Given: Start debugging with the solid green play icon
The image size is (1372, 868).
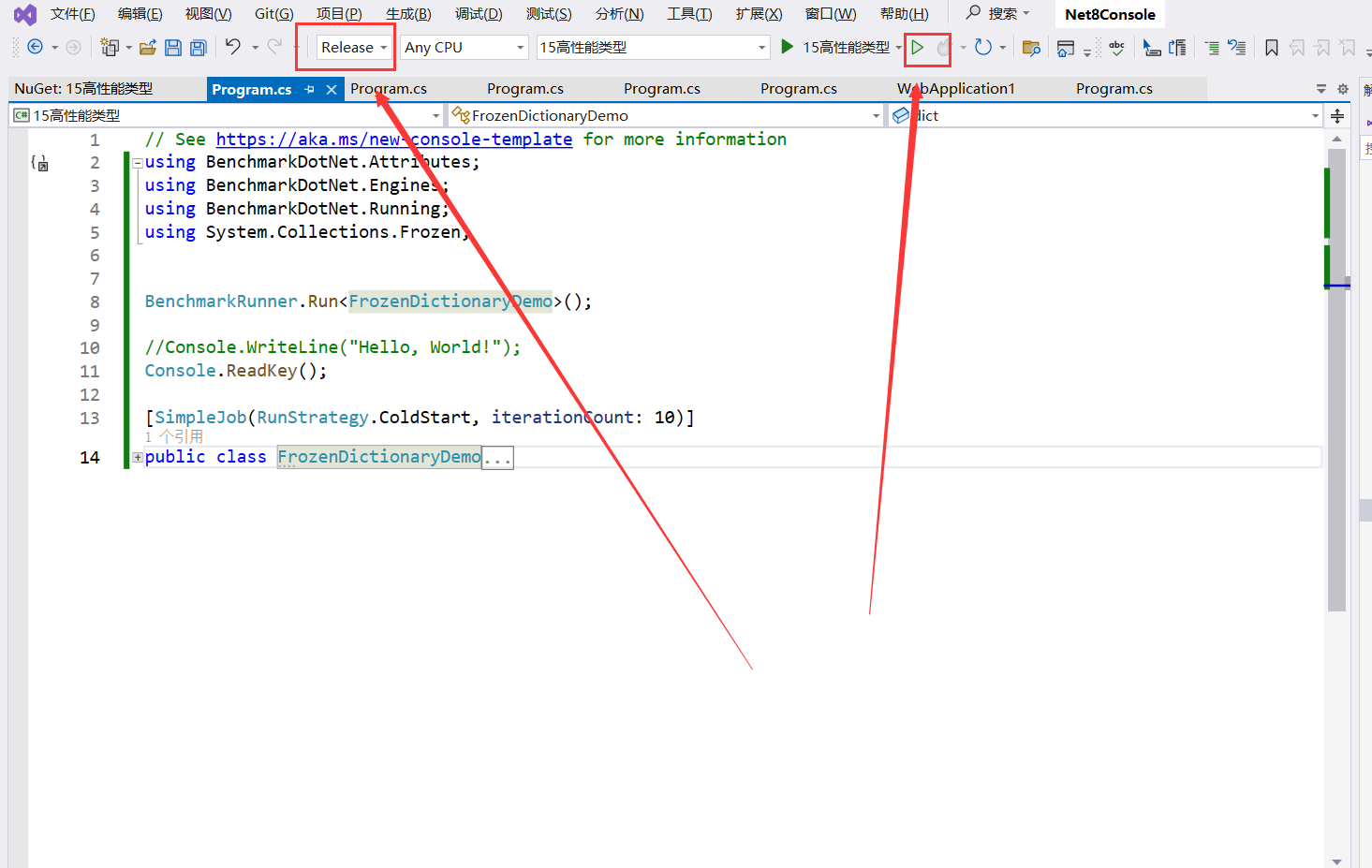Looking at the screenshot, I should point(788,47).
